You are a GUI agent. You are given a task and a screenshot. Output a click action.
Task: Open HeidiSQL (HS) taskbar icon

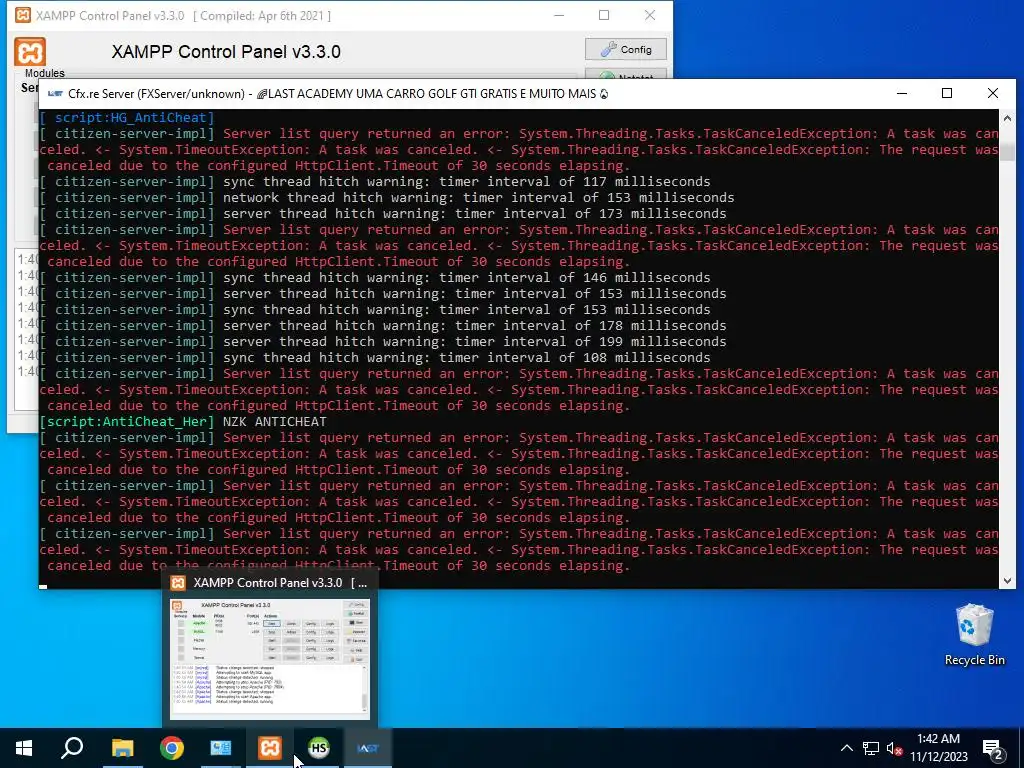tap(319, 748)
